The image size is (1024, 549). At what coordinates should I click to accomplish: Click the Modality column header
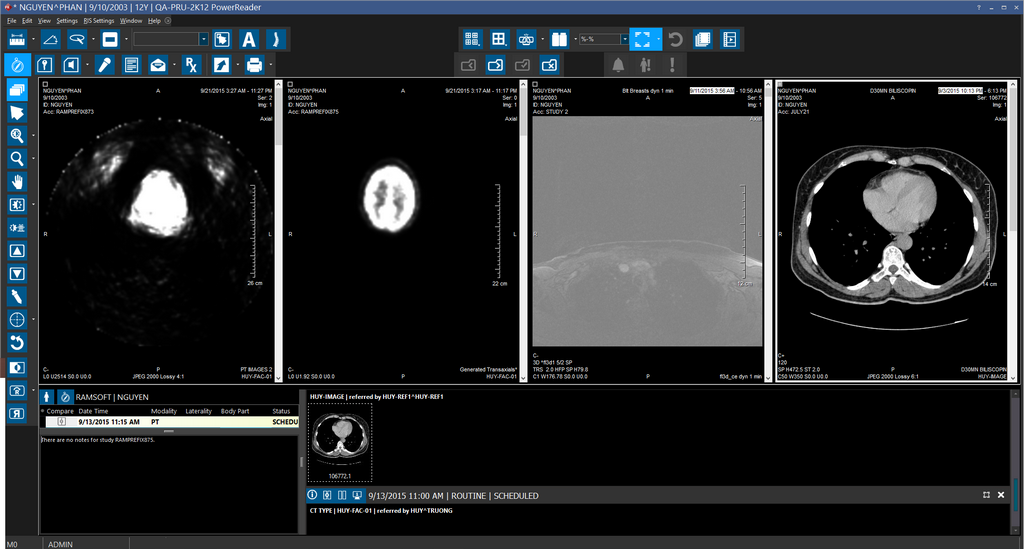pos(164,411)
